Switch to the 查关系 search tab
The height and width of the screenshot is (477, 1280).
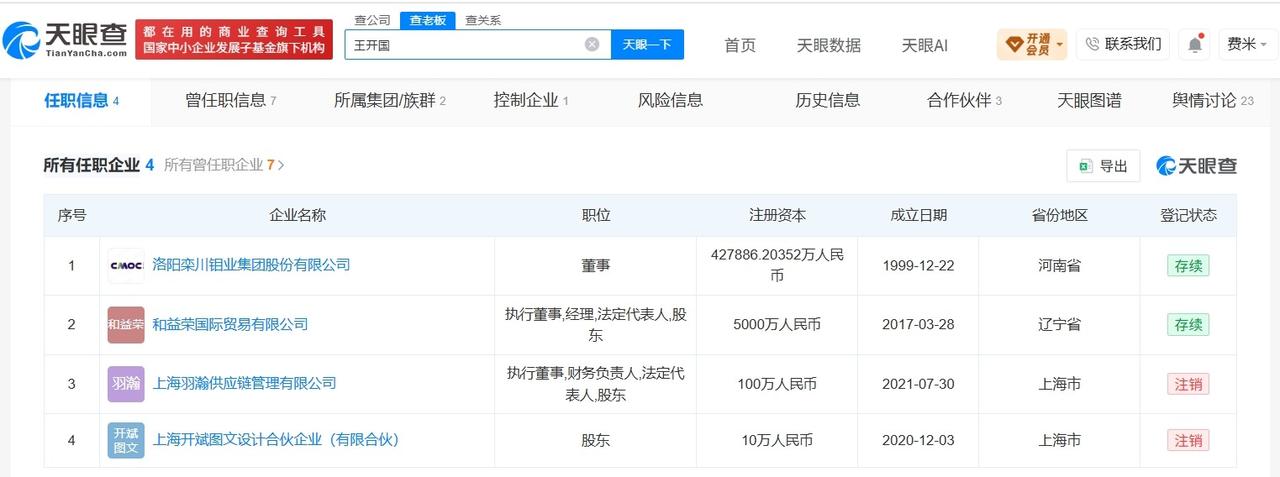click(x=483, y=20)
